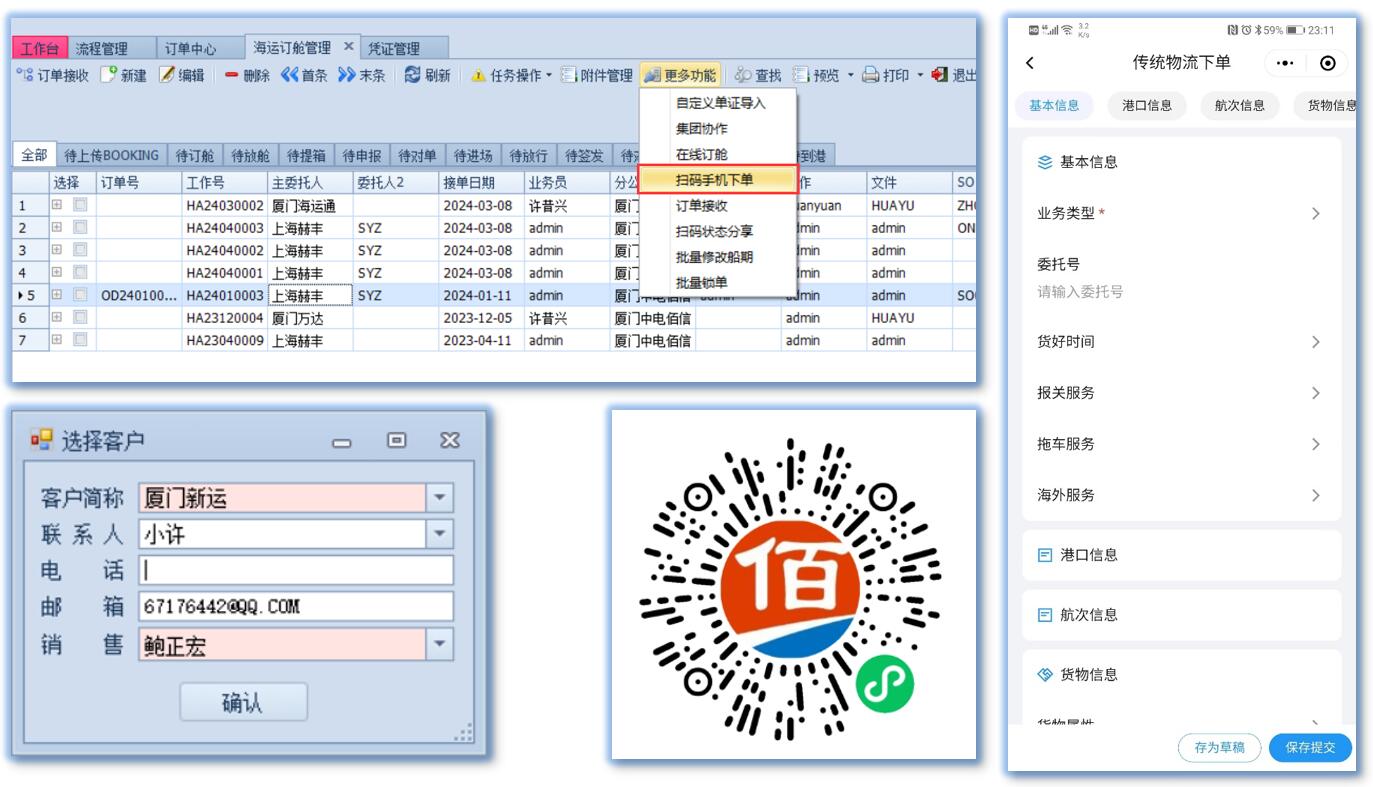This screenshot has width=1373, height=787.
Task: Select 自定义单证导入 menu entry
Action: [720, 103]
